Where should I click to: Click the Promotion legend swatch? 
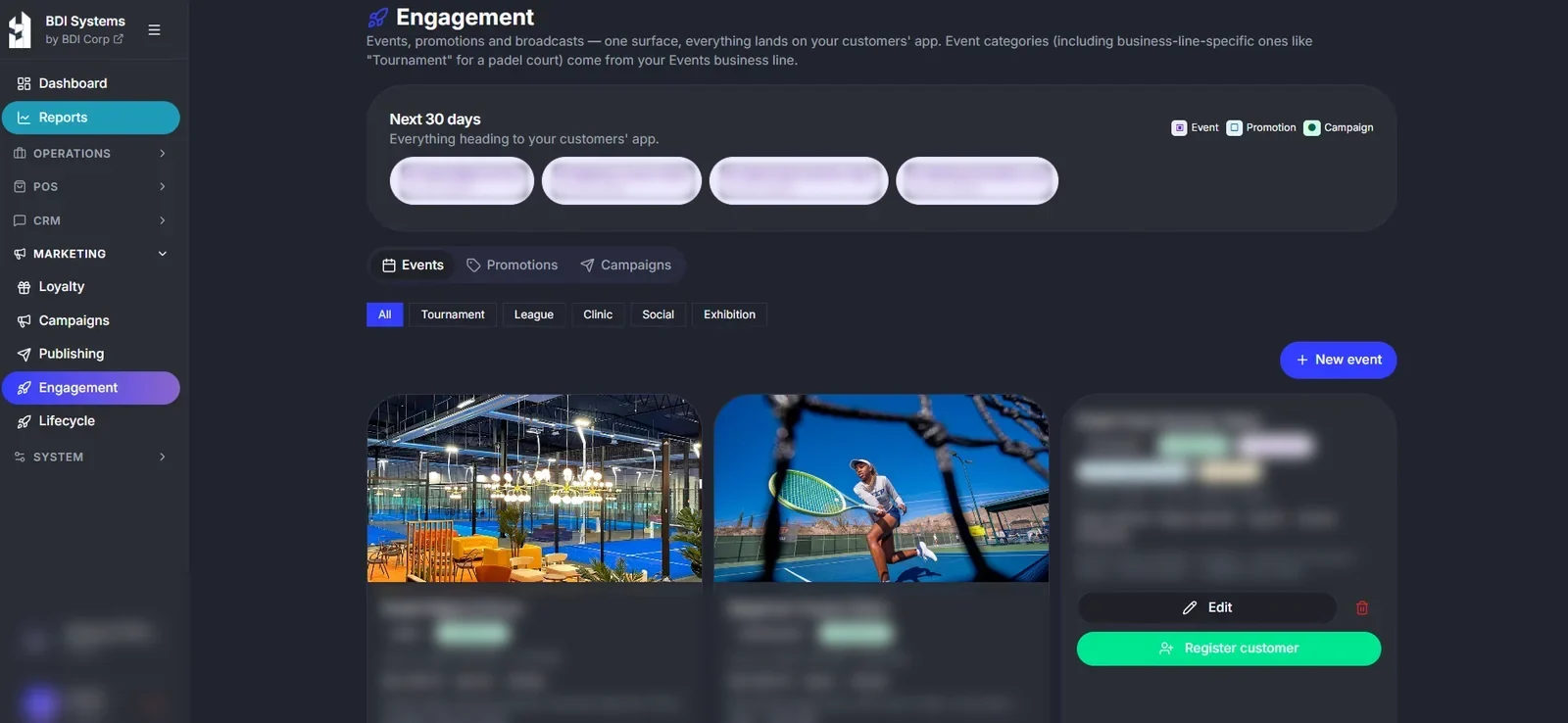coord(1235,128)
